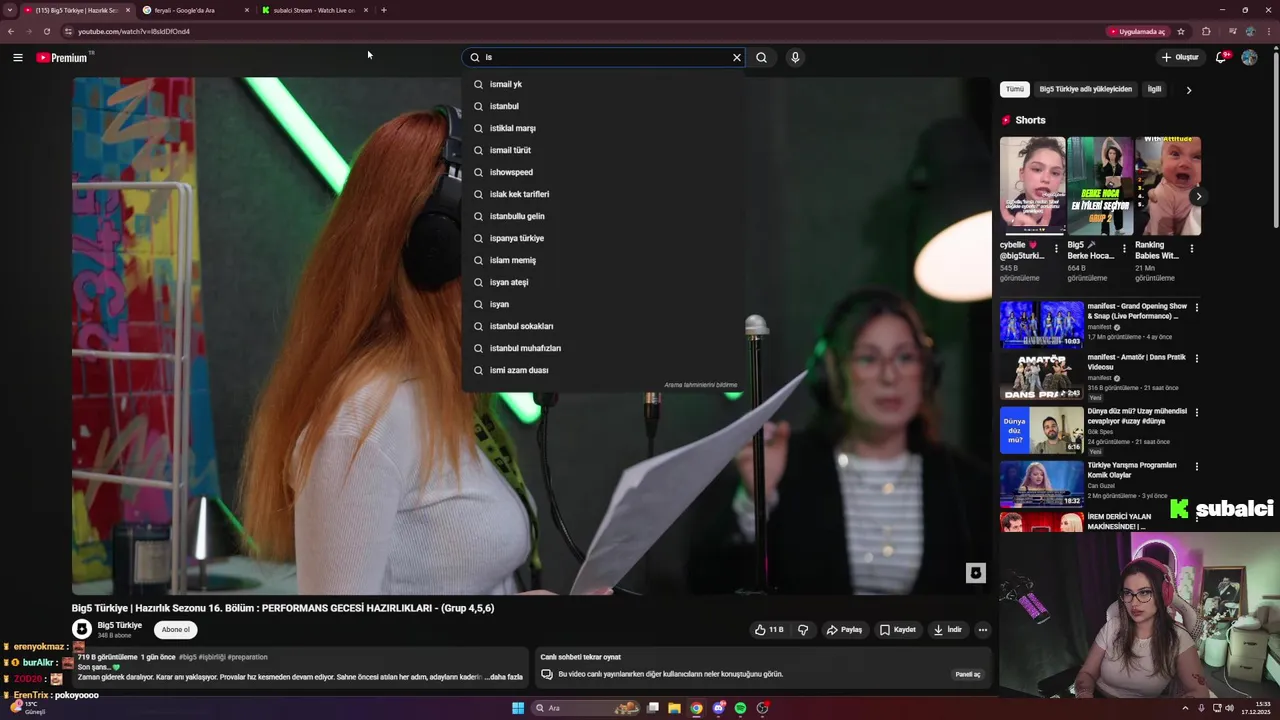Open options for manifest Grand Opening Show

(1196, 307)
